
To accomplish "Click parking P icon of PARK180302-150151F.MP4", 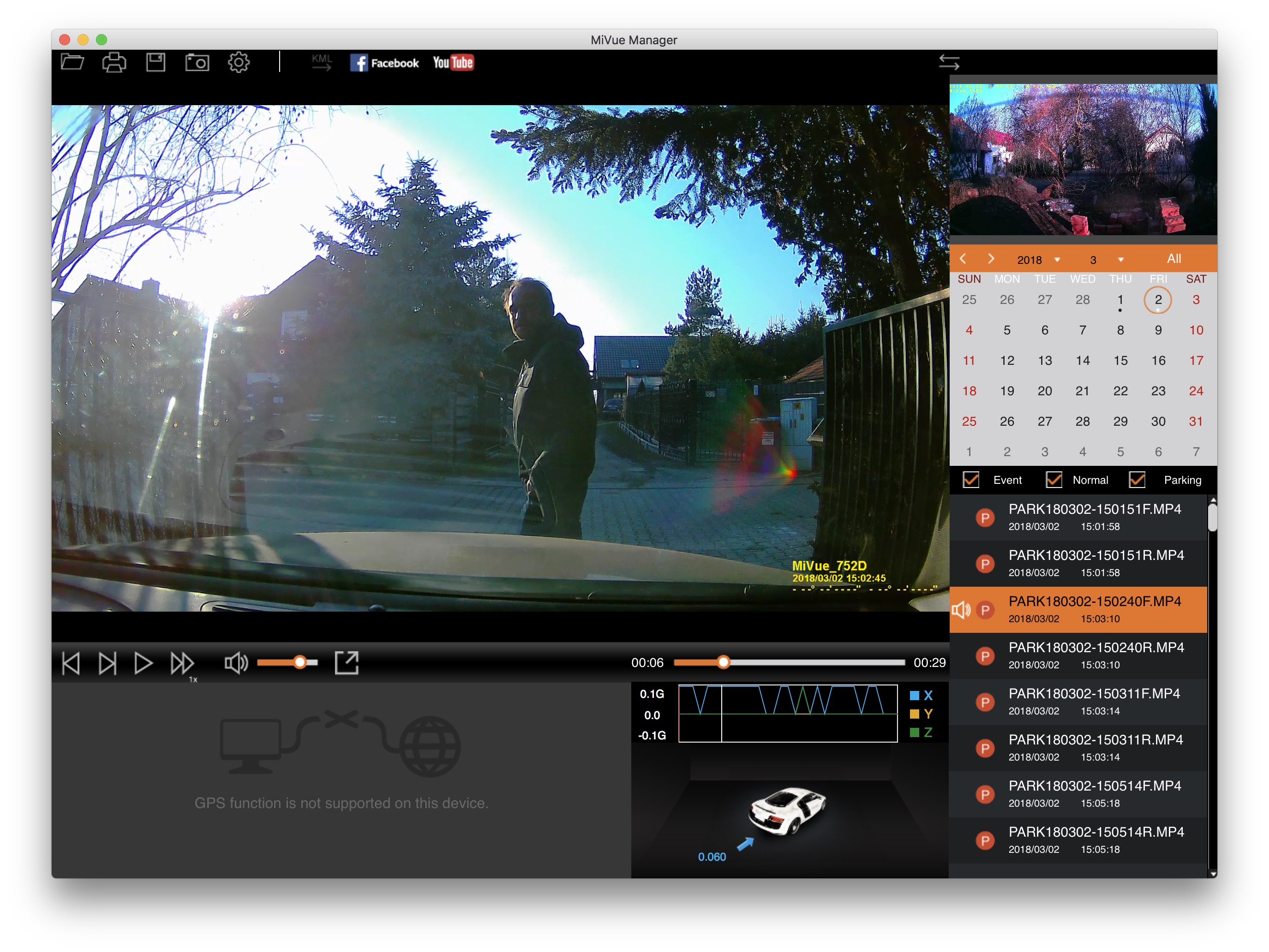I will [x=985, y=518].
